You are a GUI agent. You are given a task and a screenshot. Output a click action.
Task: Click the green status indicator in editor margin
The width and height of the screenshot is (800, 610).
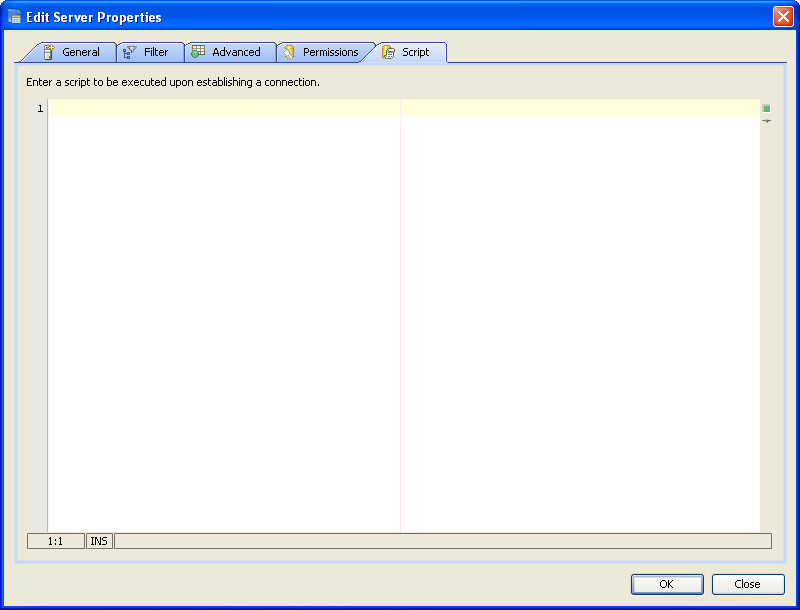tap(766, 108)
